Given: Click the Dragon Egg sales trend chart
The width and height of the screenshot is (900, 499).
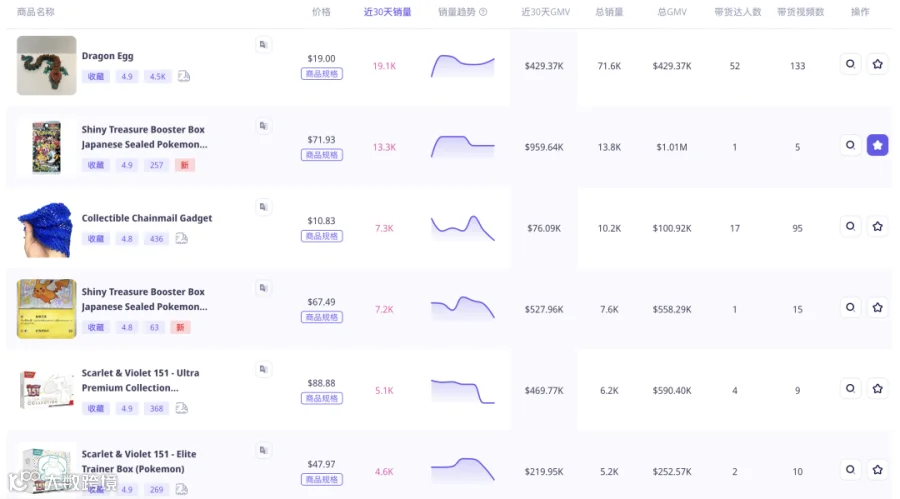Looking at the screenshot, I should [x=463, y=66].
